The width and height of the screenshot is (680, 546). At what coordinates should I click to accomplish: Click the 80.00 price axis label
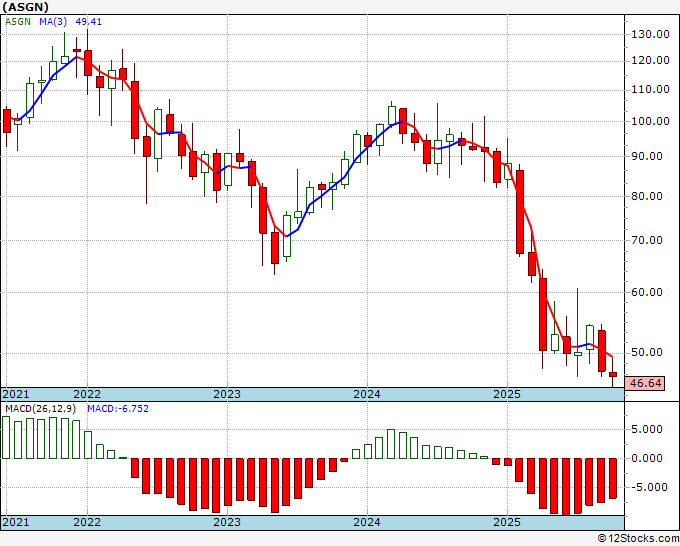[647, 196]
